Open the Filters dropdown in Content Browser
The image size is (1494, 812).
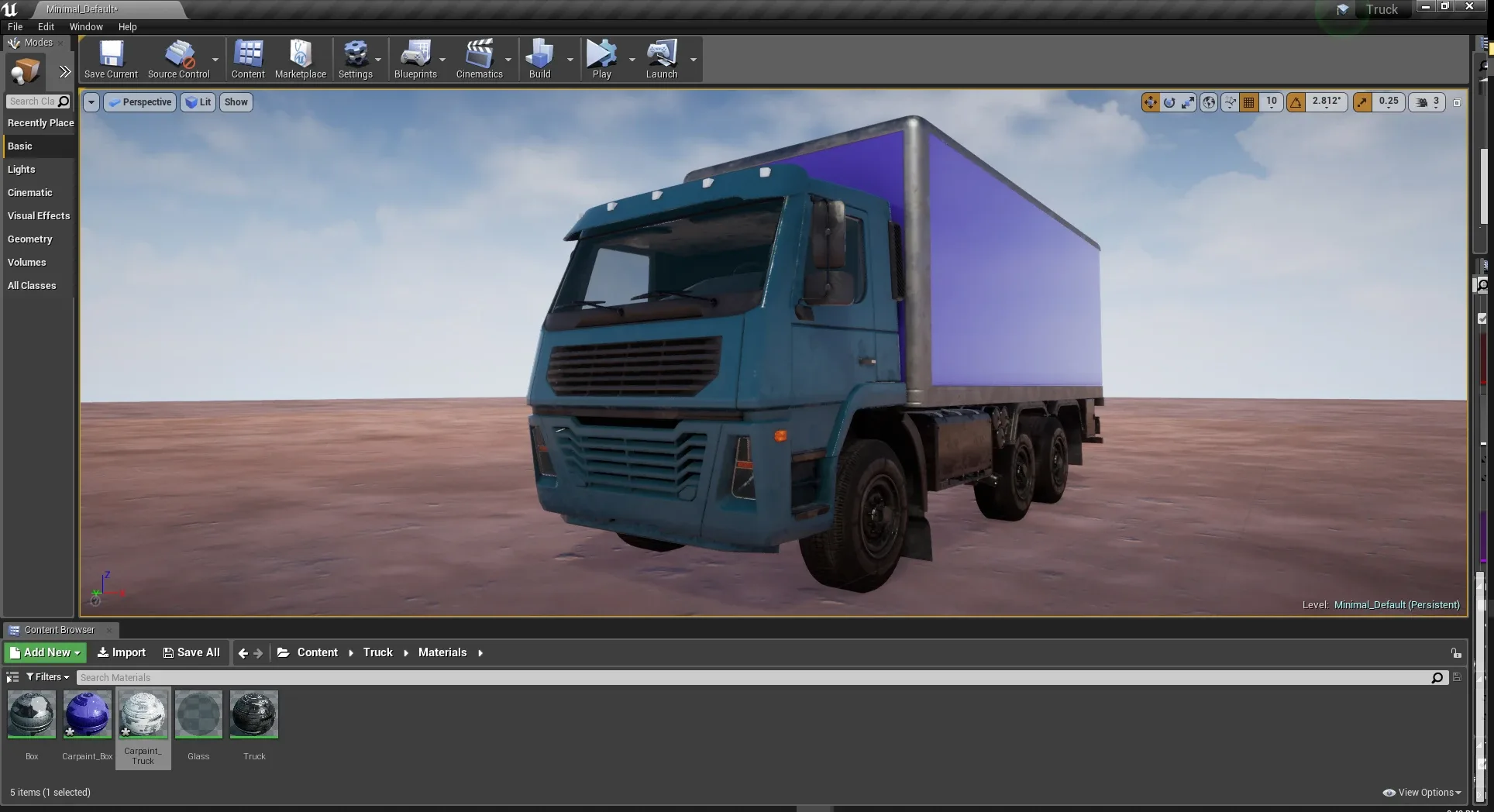[x=47, y=676]
